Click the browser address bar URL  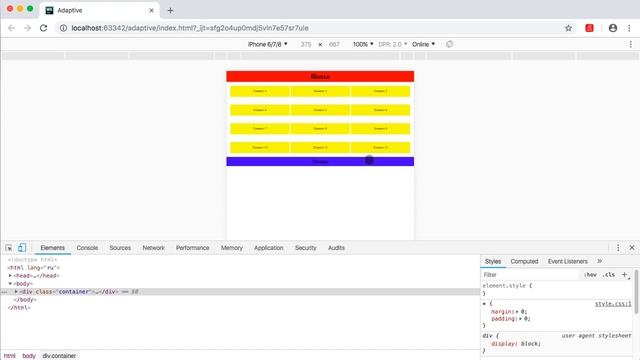click(x=190, y=28)
